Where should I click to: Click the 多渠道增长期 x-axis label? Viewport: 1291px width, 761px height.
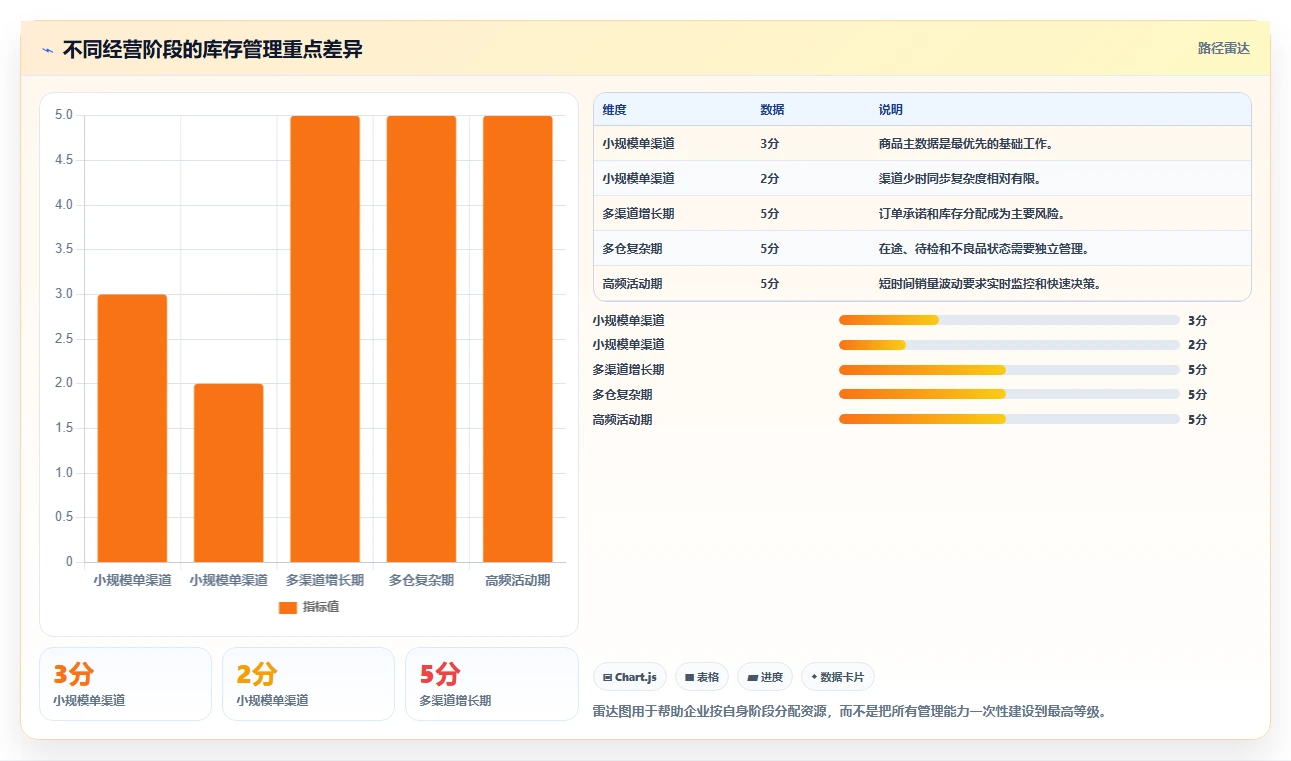tap(325, 580)
